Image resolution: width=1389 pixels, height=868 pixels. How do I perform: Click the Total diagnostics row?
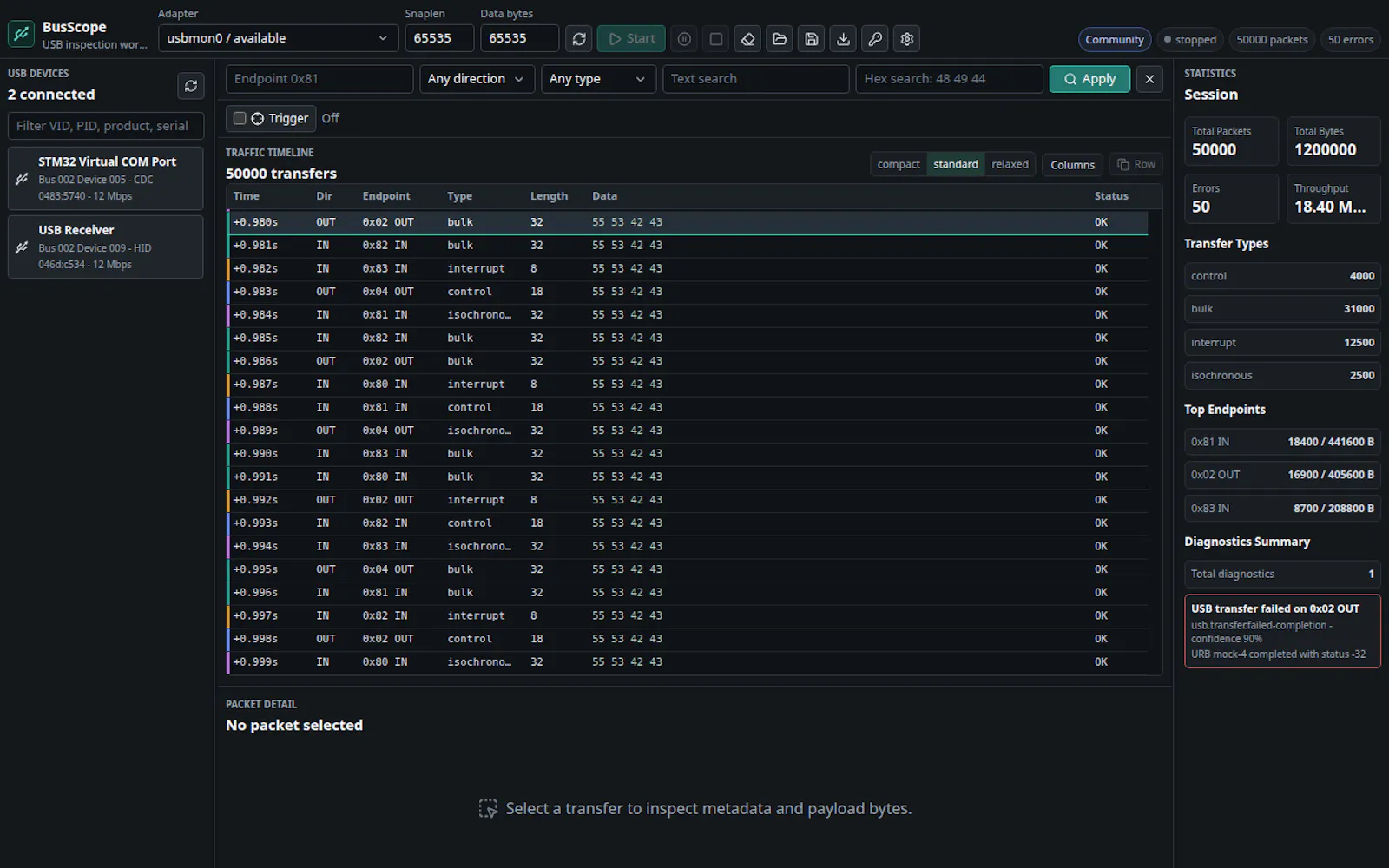point(1282,574)
